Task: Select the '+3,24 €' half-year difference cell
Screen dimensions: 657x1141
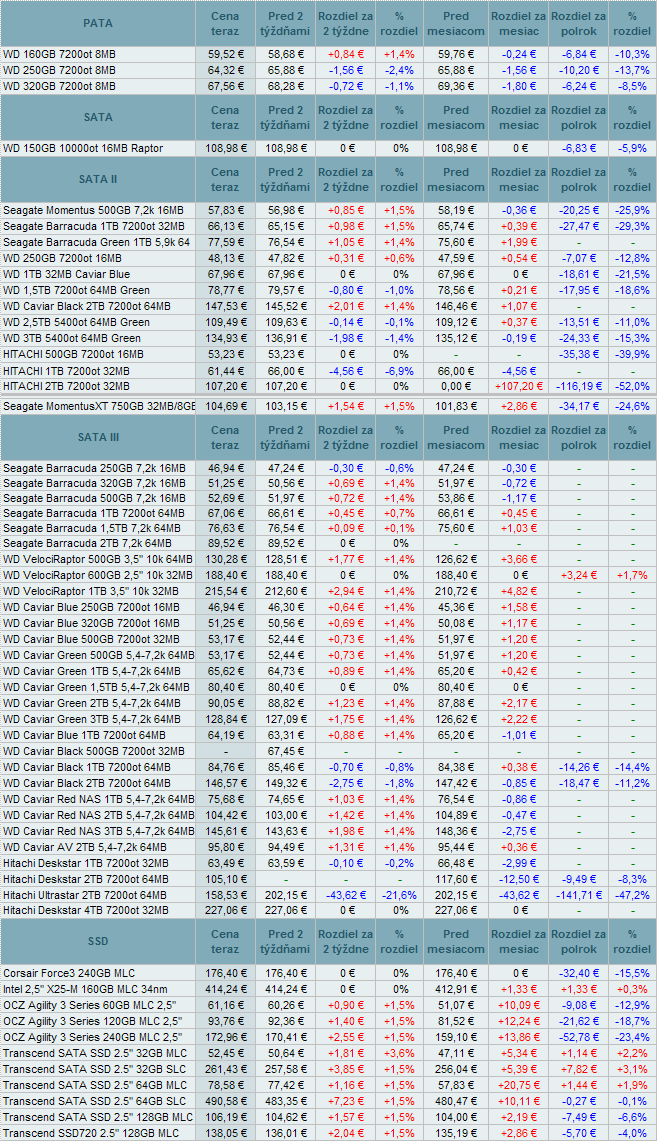Action: (578, 575)
